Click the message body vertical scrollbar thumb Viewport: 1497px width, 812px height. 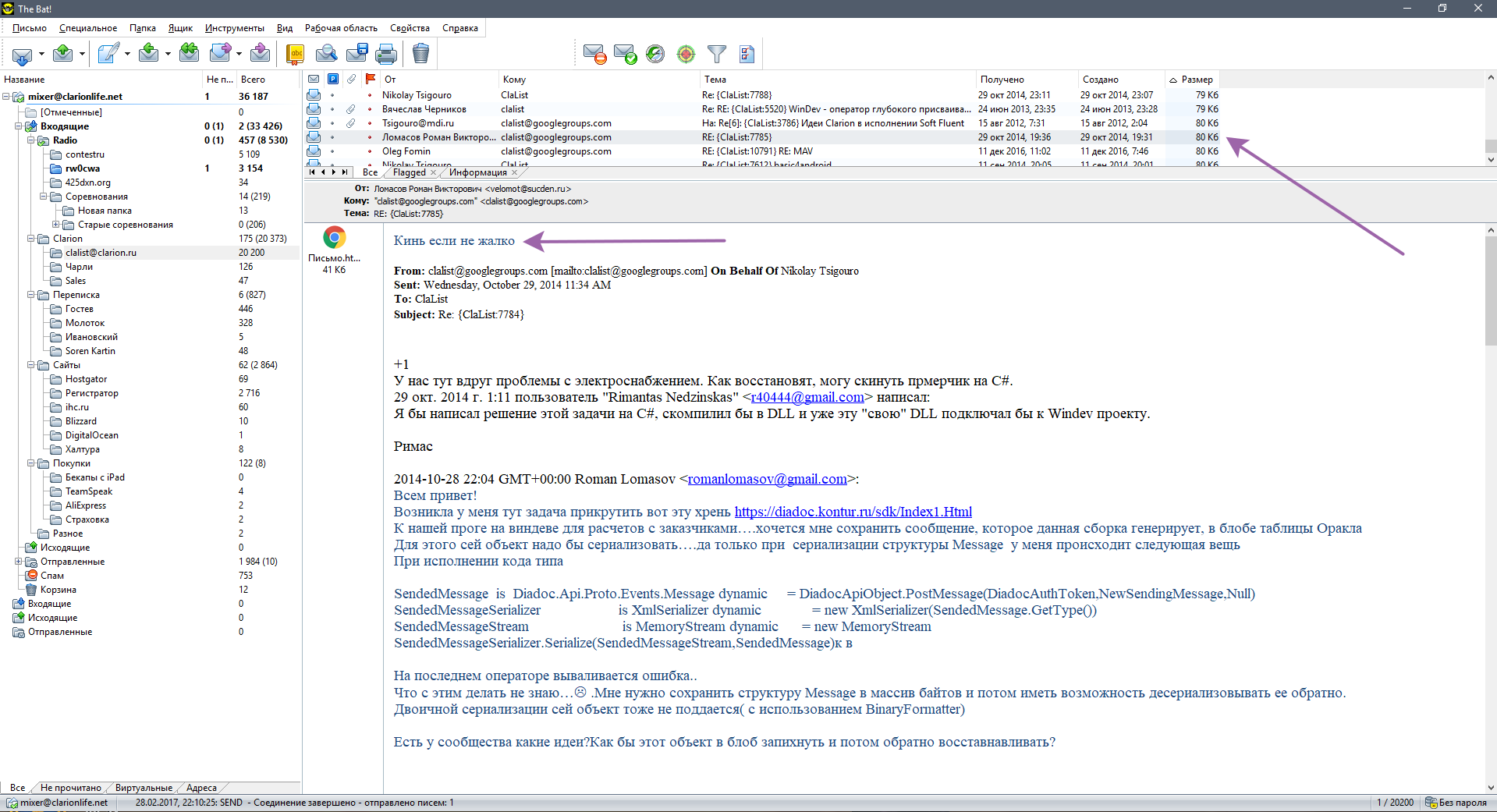click(1490, 289)
